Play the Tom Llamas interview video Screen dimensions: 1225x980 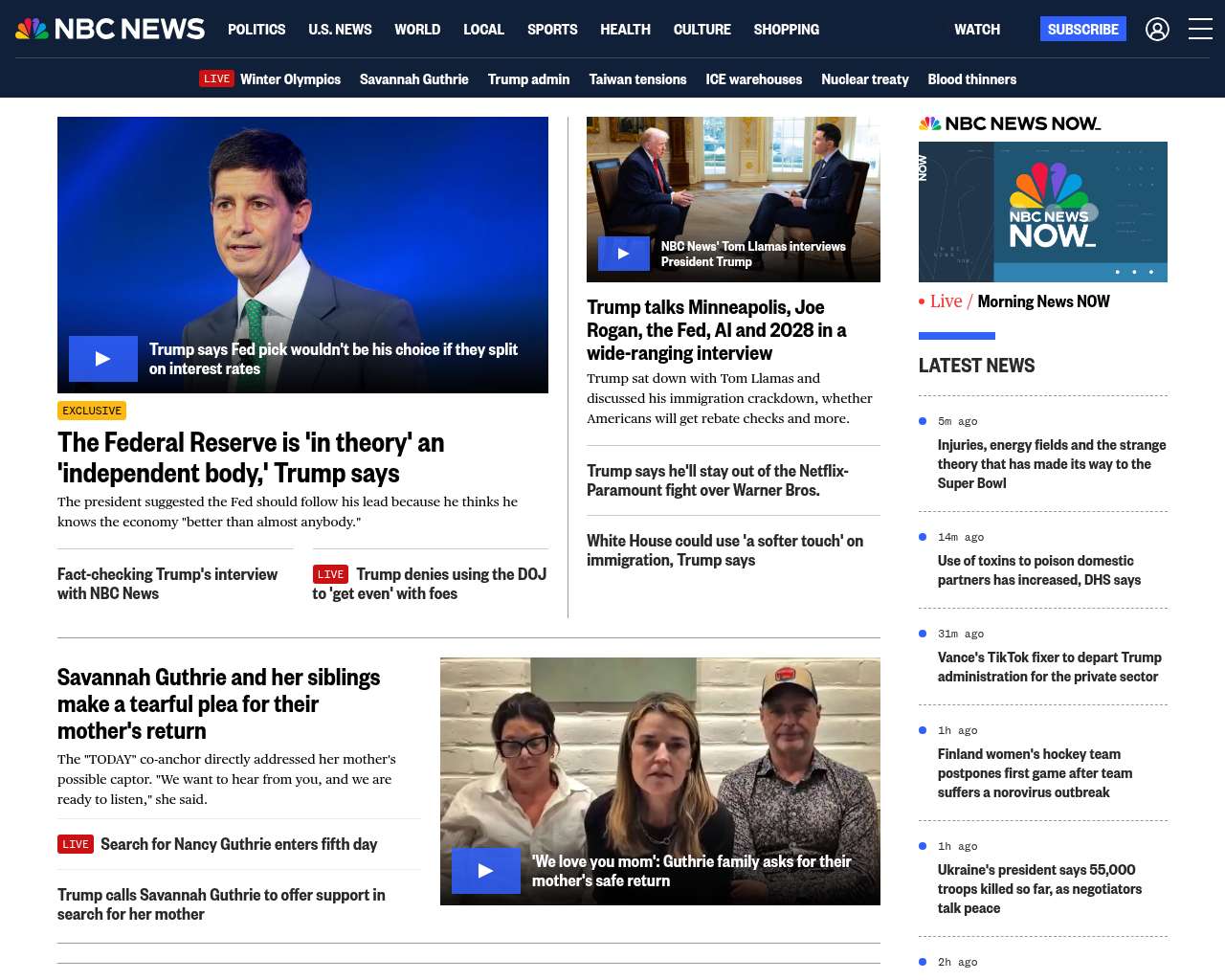coord(623,254)
